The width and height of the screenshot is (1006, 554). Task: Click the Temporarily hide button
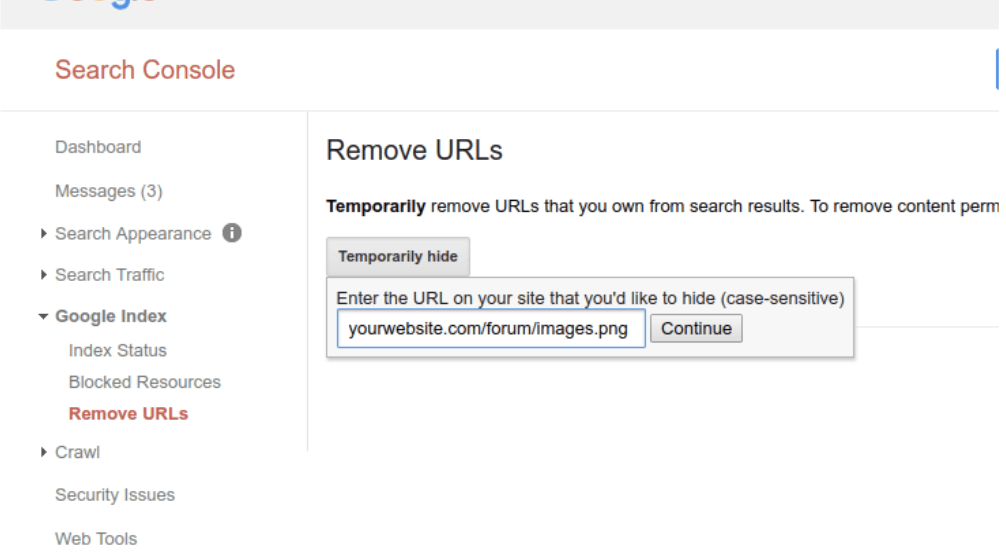398,257
